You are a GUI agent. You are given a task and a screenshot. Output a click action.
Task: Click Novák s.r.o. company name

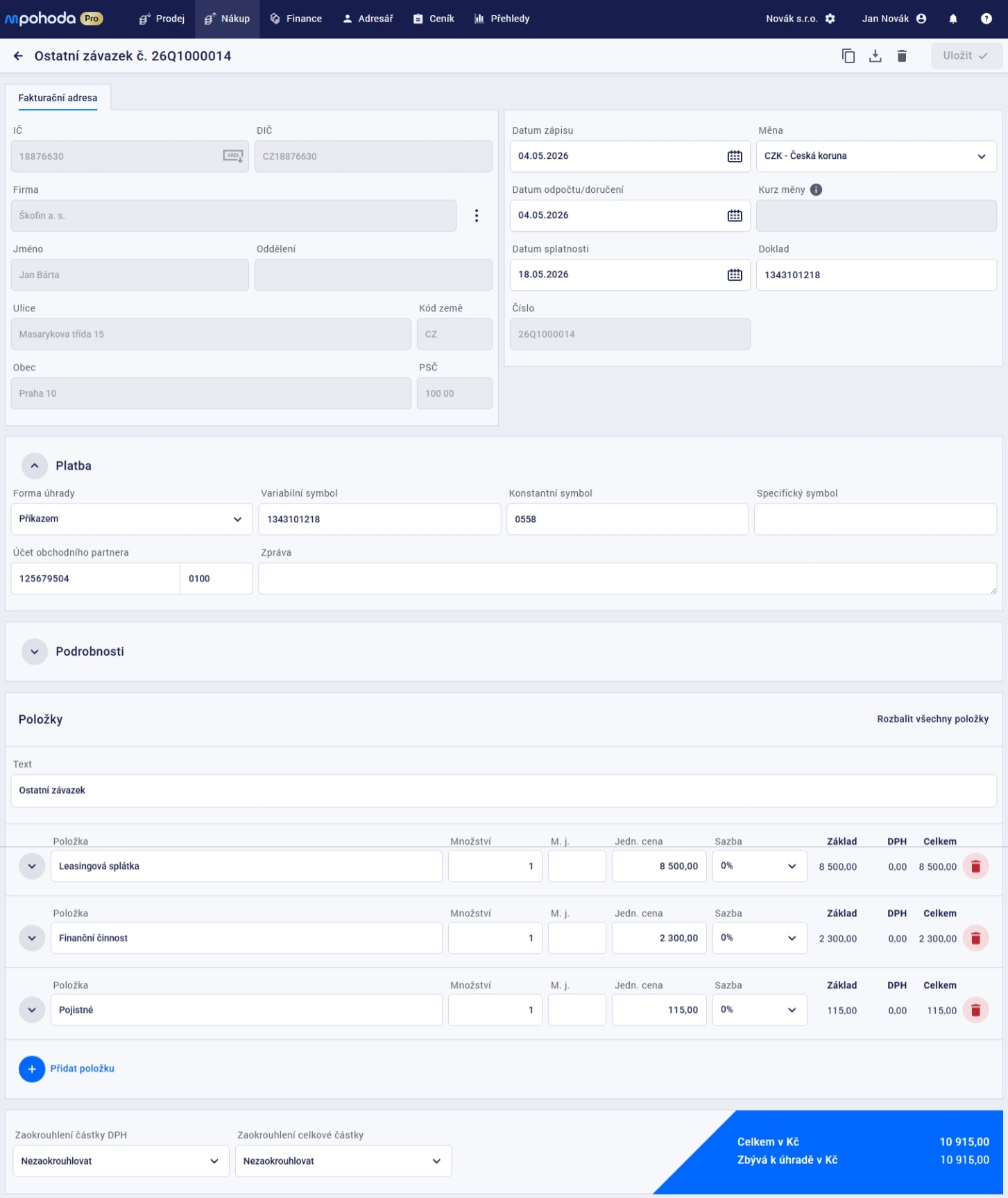point(792,19)
